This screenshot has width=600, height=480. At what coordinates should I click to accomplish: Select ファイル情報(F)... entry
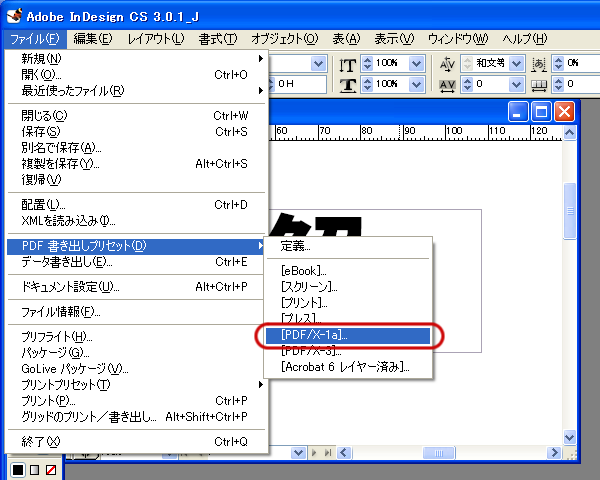pyautogui.click(x=136, y=312)
